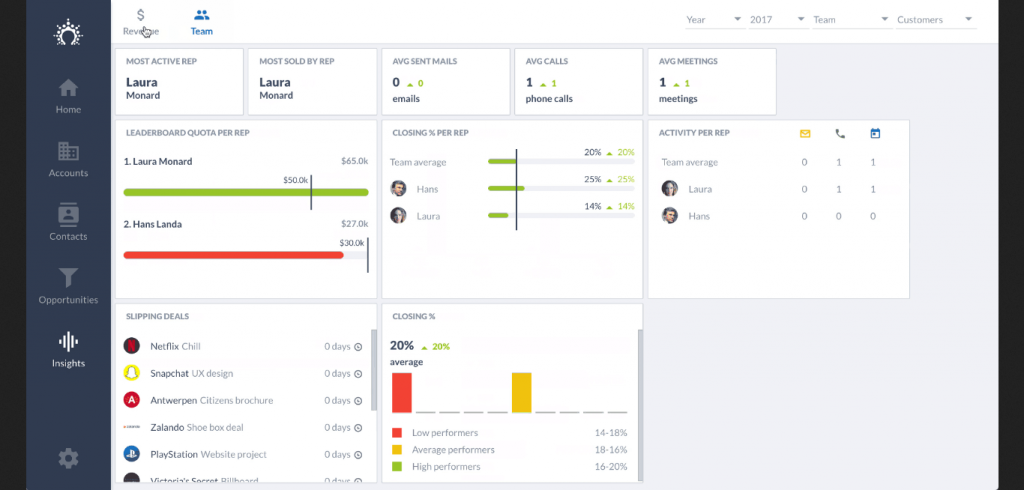Open the Team filter dropdown
The height and width of the screenshot is (490, 1024).
coord(852,20)
